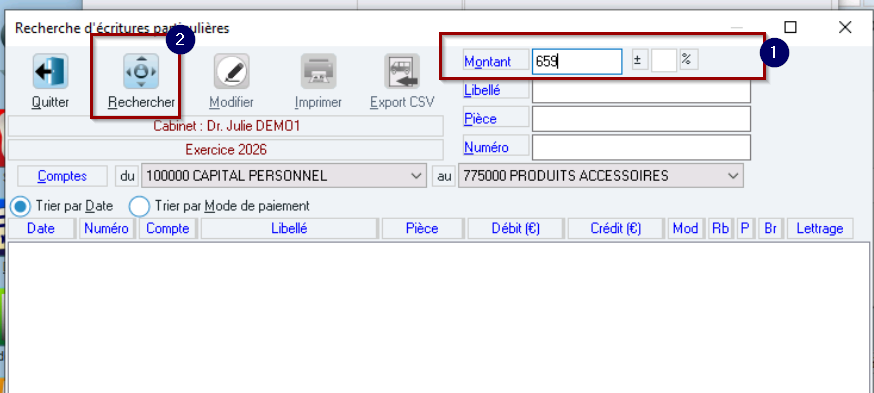The height and width of the screenshot is (393, 874).
Task: Focus the Montant input field
Action: point(577,61)
